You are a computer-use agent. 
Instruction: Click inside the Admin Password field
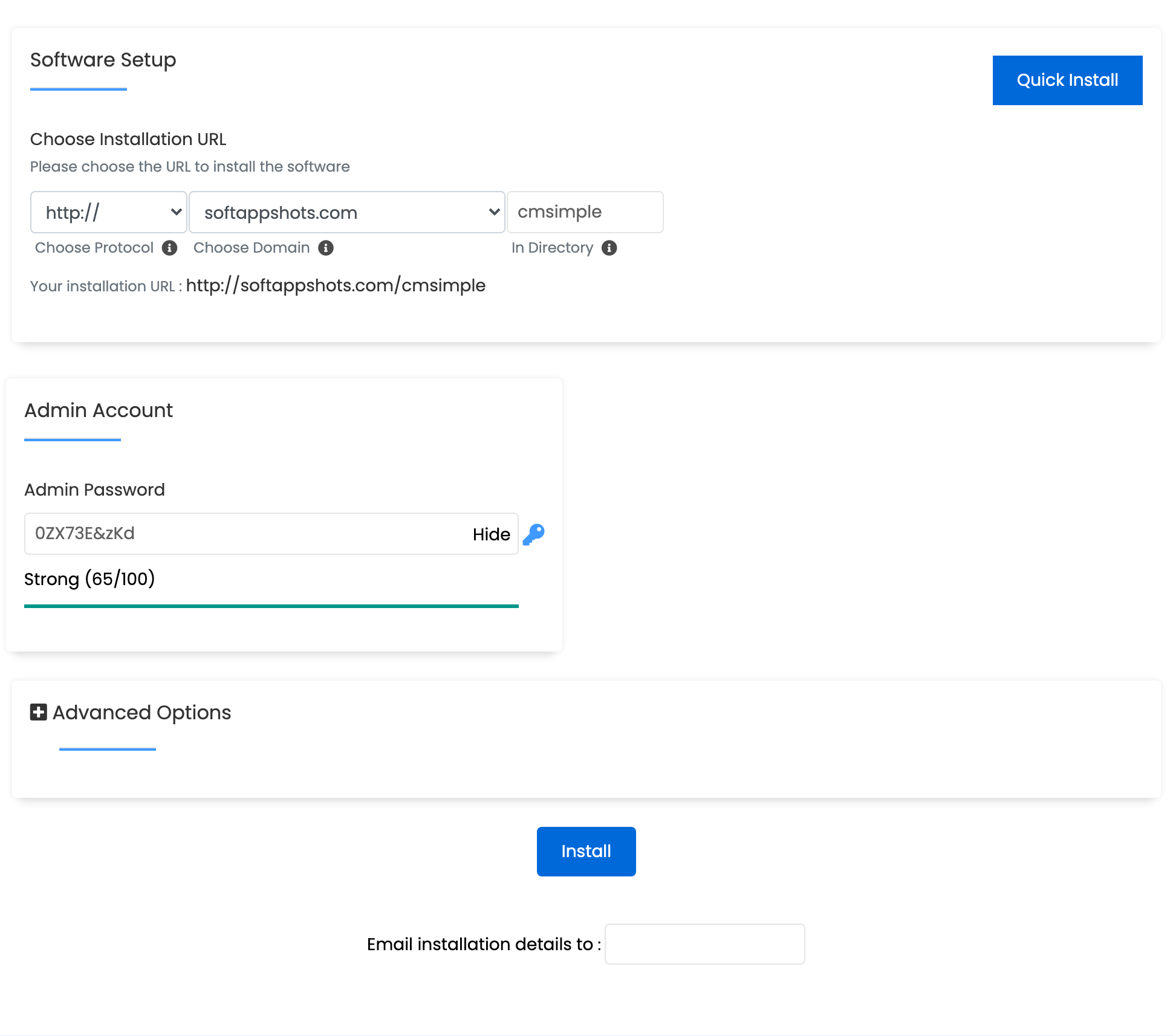point(242,534)
